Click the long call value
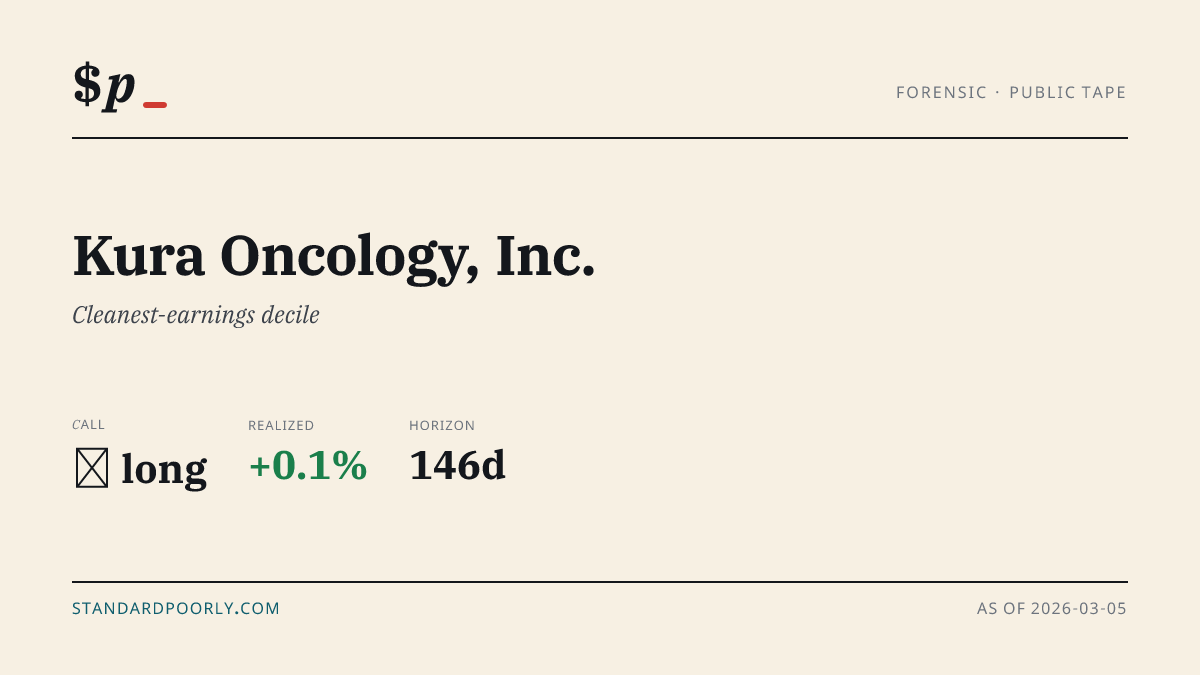 pos(164,469)
